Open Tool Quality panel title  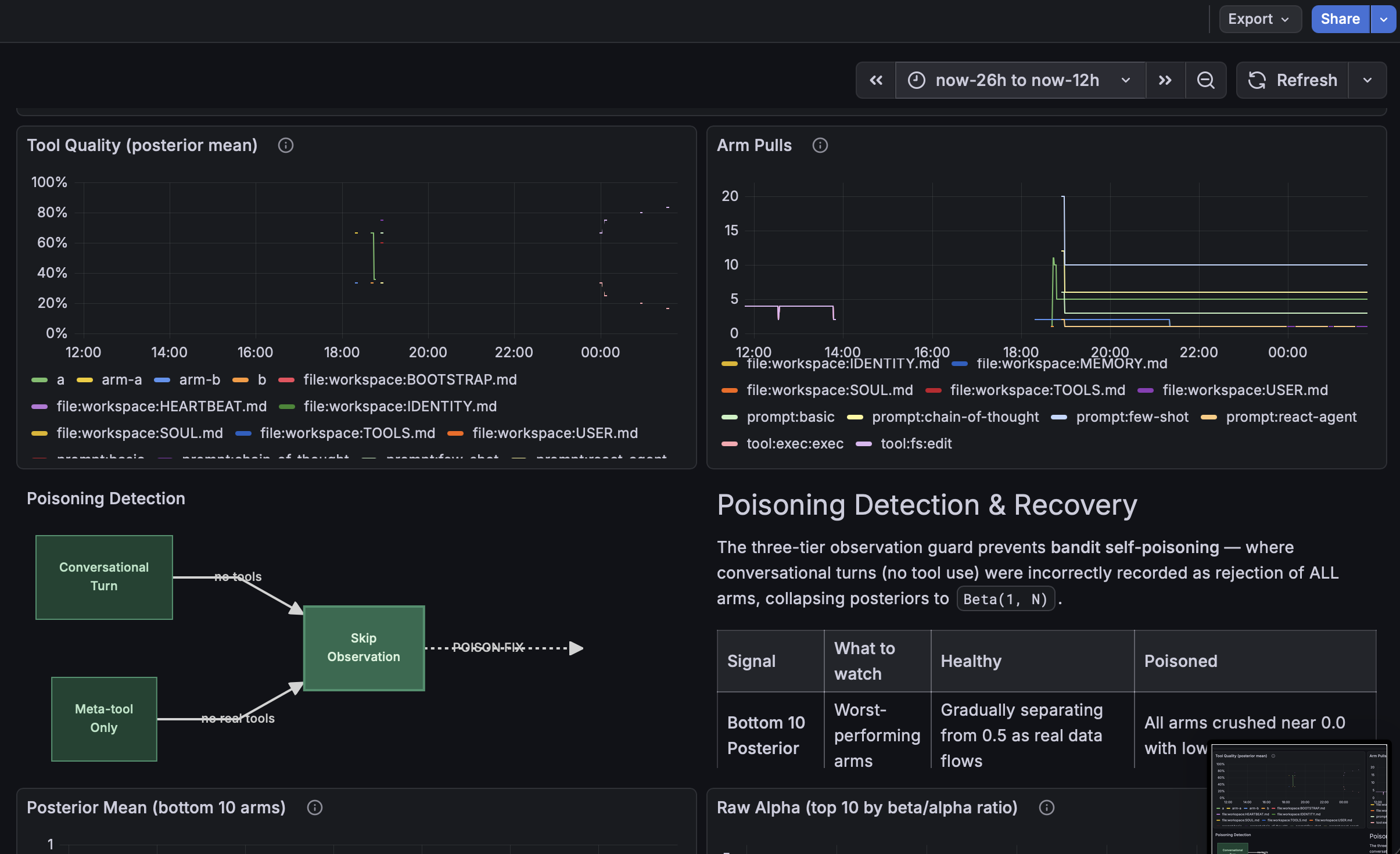coord(142,145)
